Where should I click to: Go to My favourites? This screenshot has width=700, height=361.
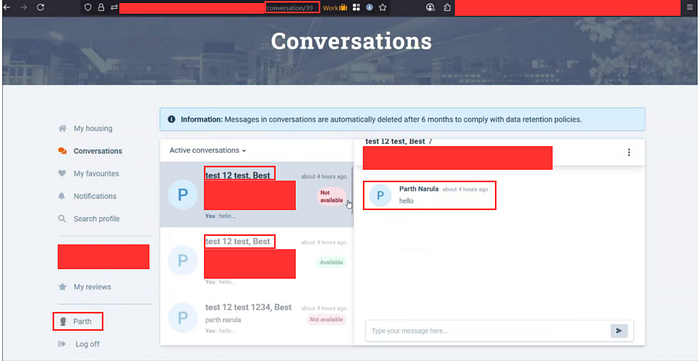pos(96,174)
